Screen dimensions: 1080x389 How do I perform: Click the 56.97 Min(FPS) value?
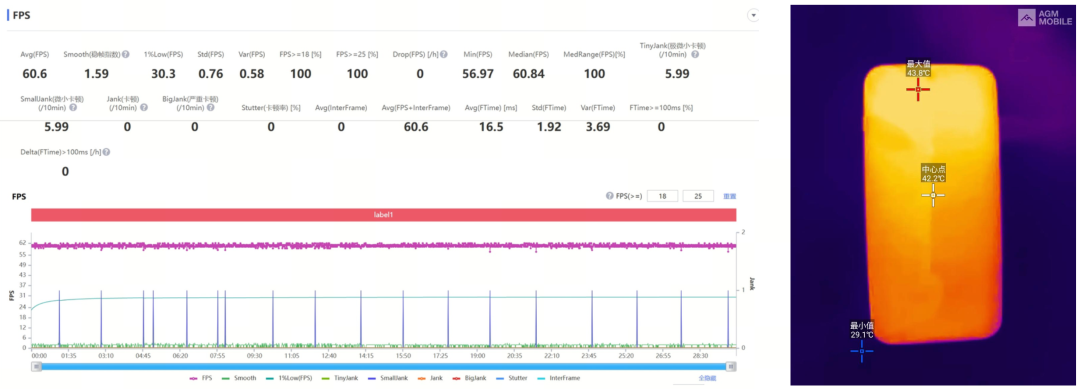point(477,74)
